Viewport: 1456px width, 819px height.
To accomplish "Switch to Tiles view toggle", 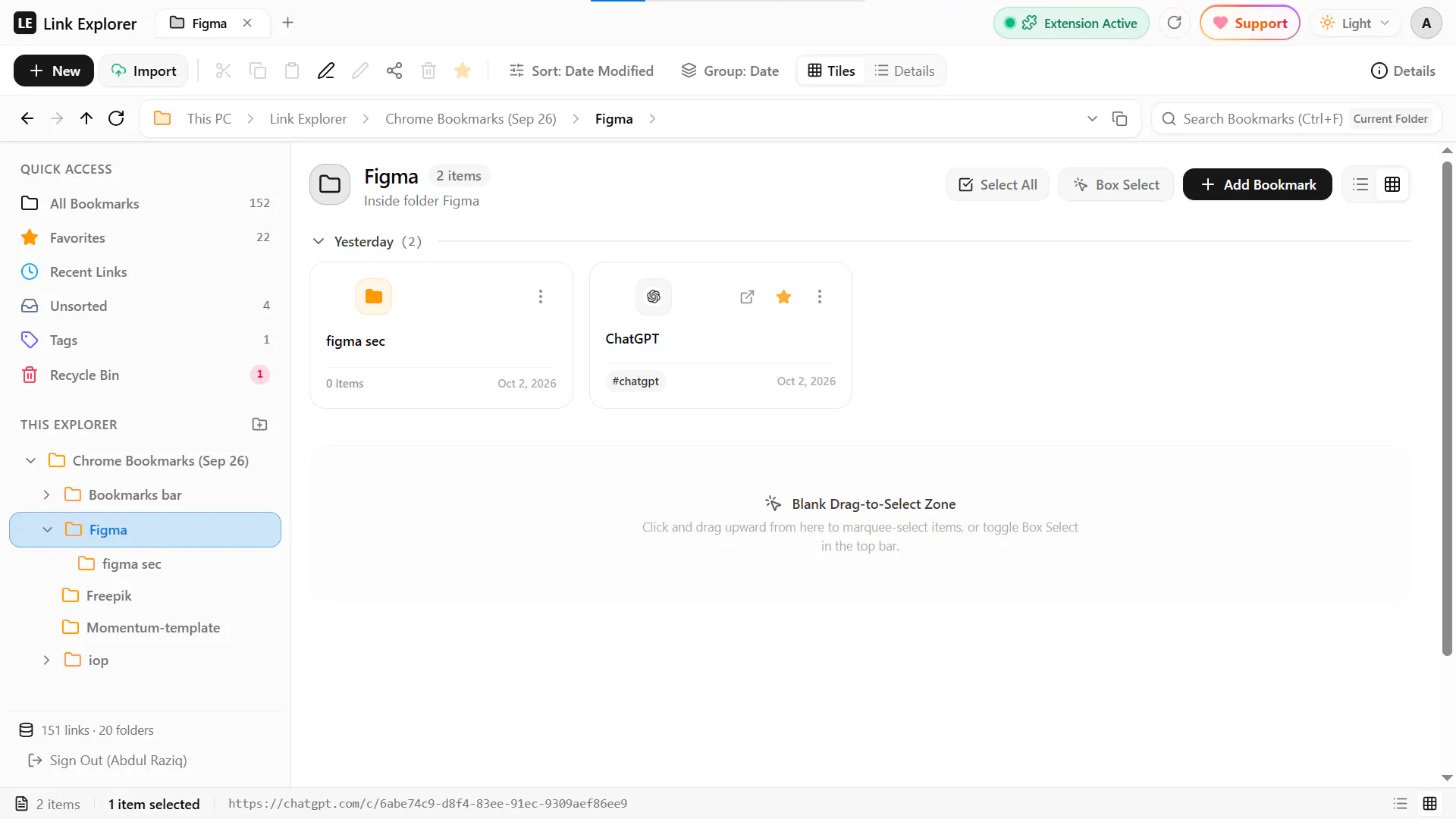I will [831, 71].
